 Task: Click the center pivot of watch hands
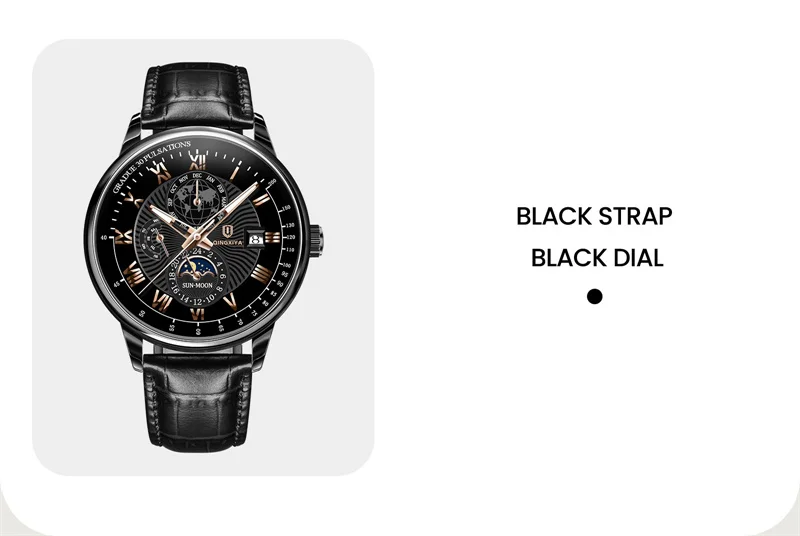(x=198, y=237)
